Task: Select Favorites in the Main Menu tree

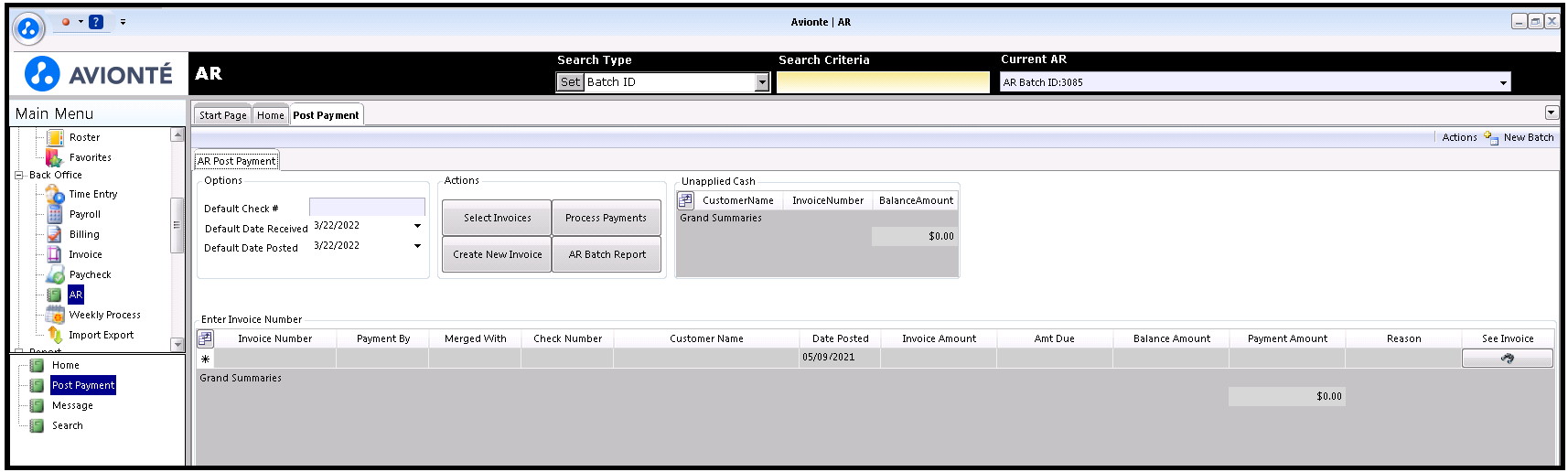Action: coord(90,157)
